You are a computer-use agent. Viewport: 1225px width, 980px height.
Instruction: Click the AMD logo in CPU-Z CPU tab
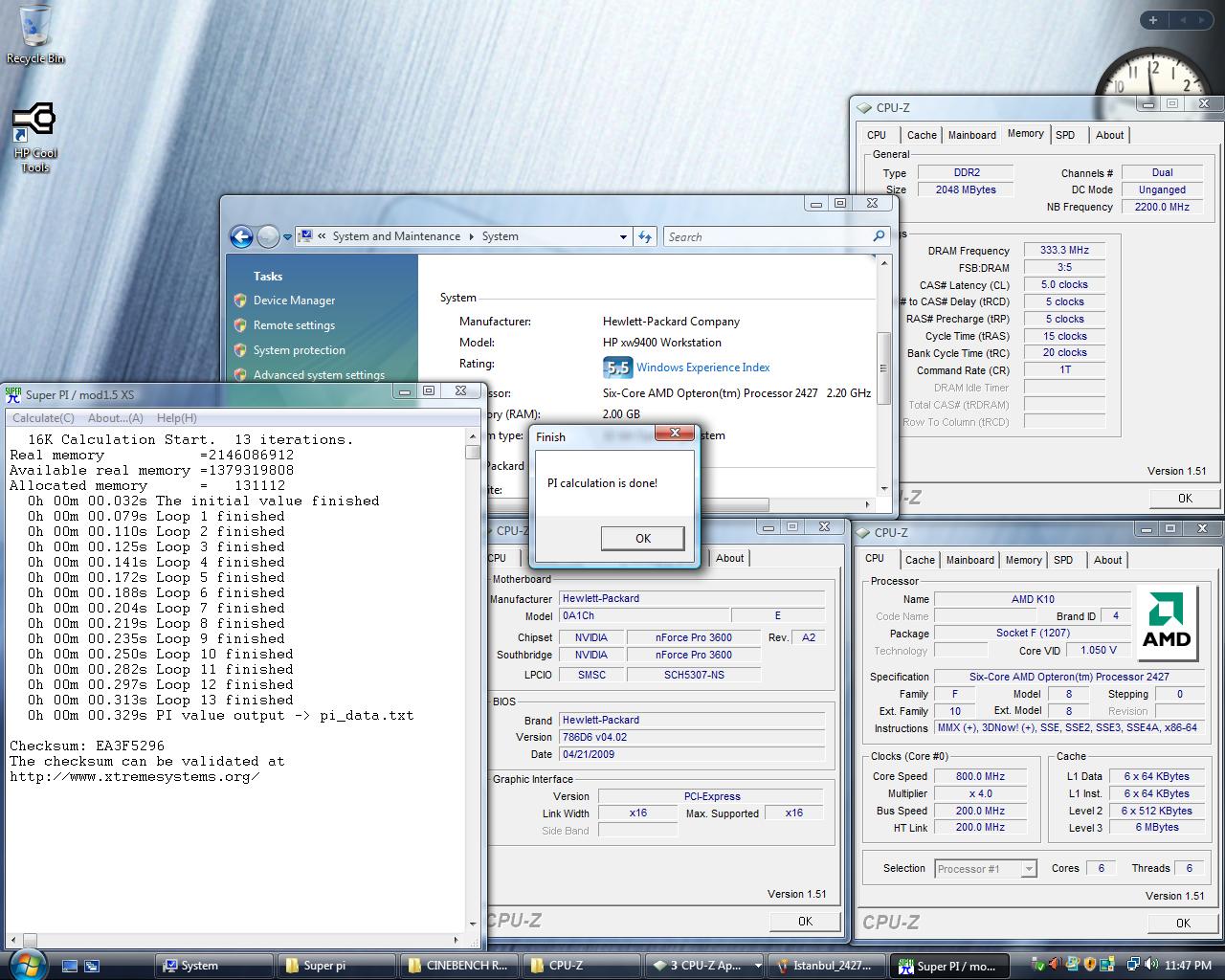point(1167,621)
